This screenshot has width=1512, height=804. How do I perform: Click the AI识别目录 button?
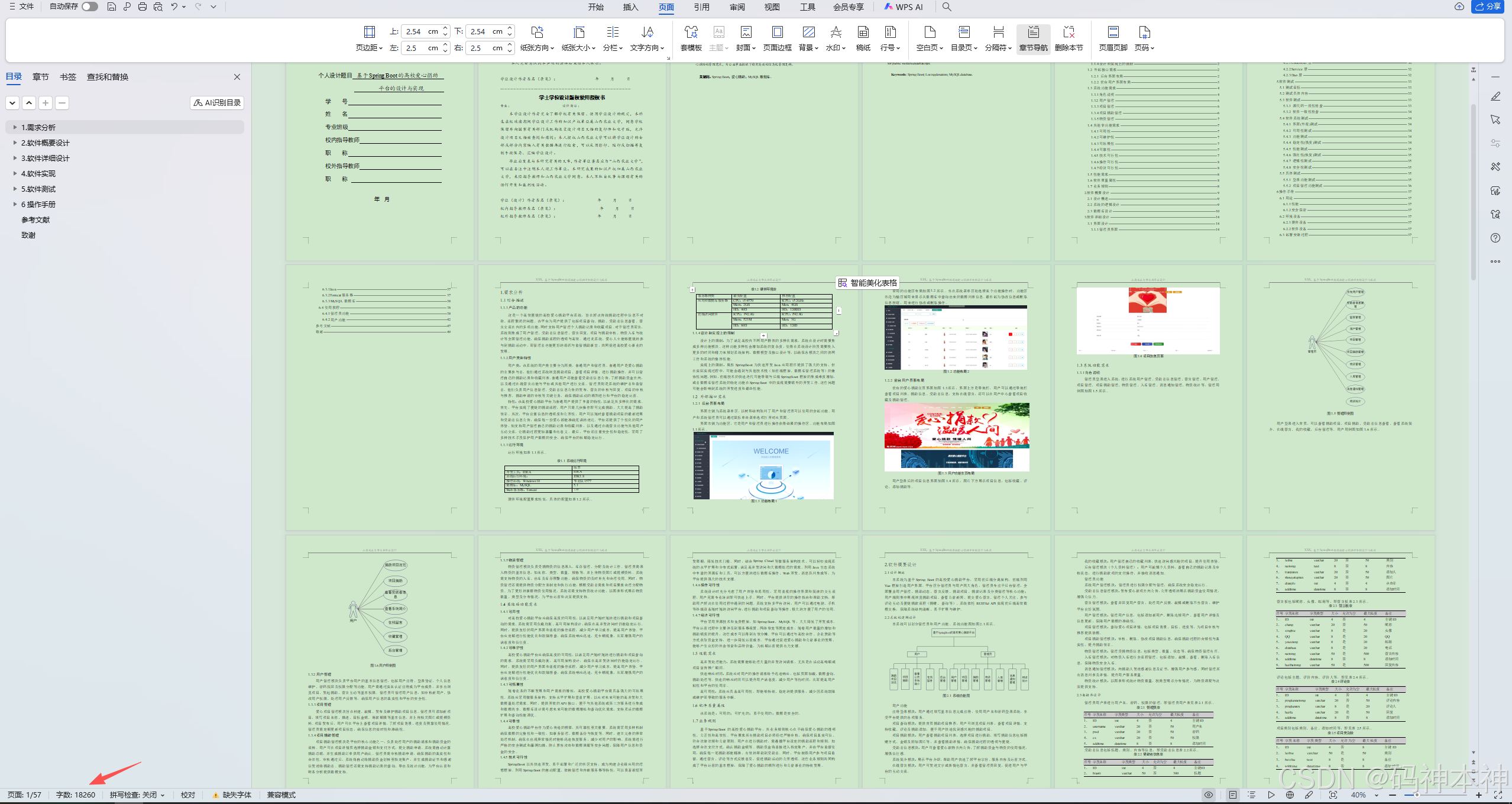tap(217, 103)
